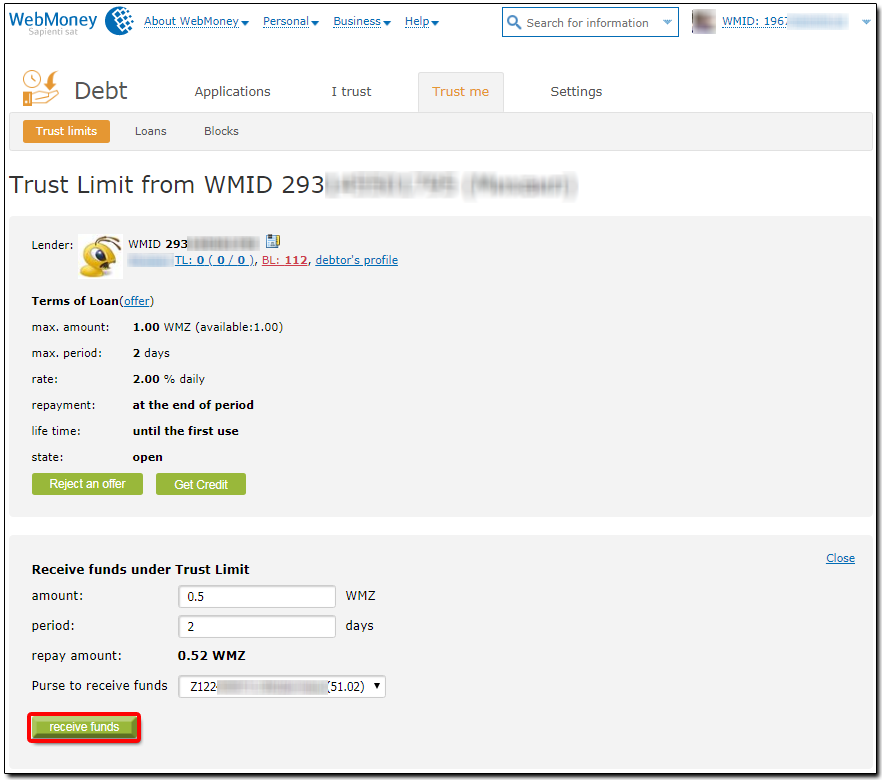The image size is (882, 780).
Task: Expand the Help menu
Action: click(421, 21)
